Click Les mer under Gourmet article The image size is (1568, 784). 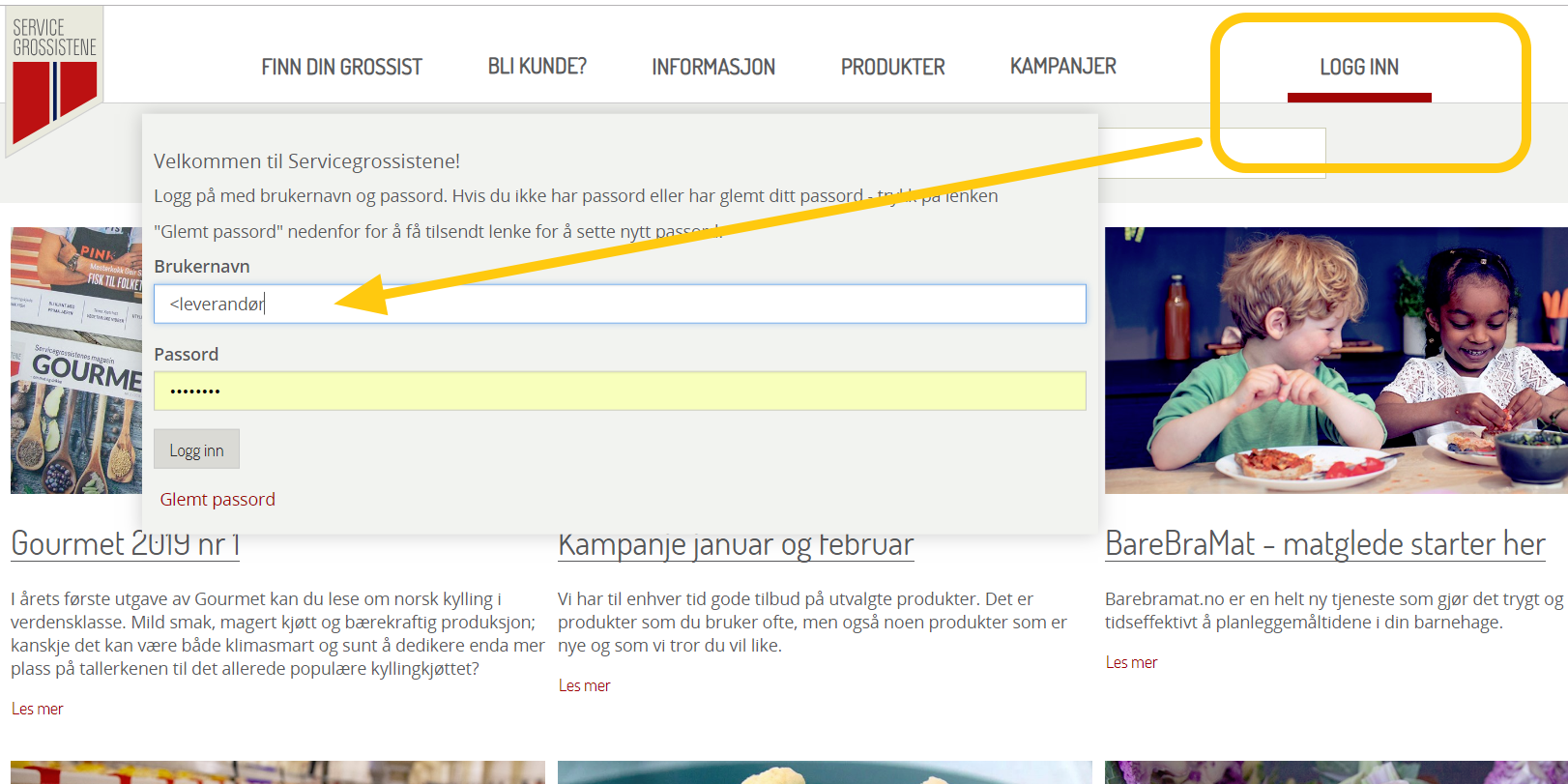(x=37, y=709)
